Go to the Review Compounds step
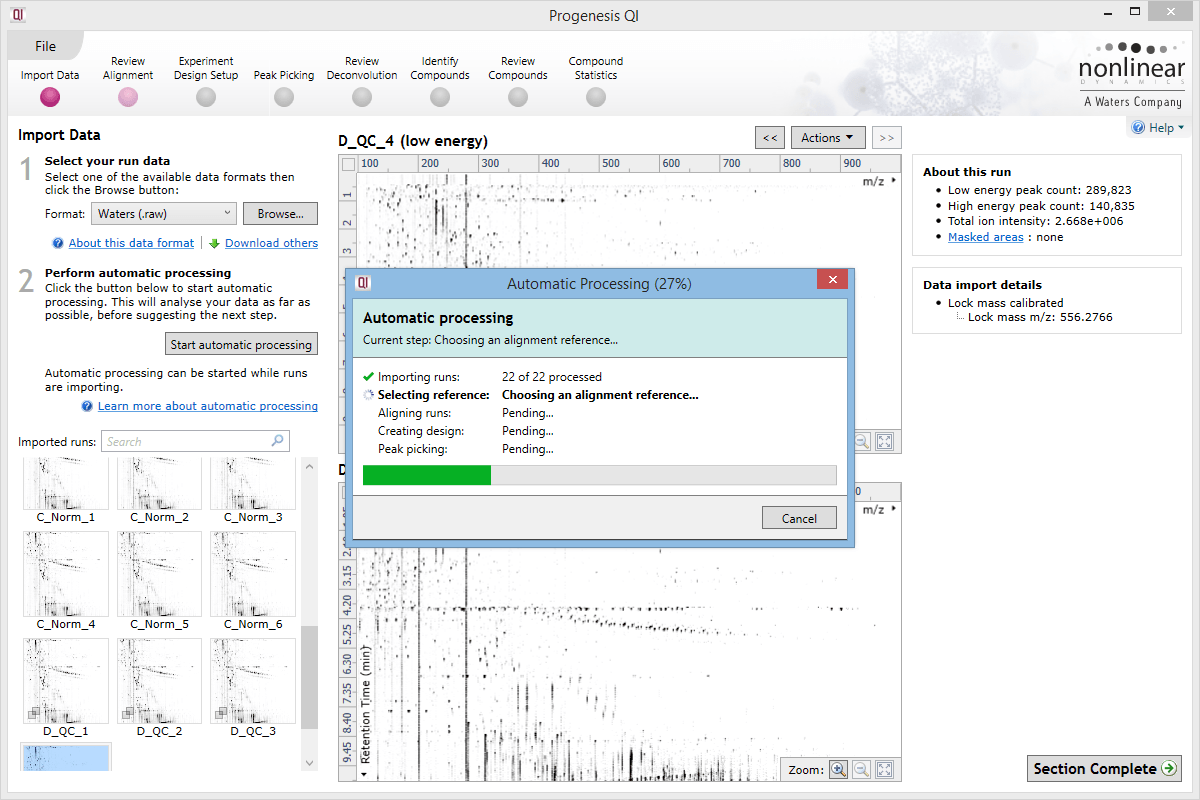1200x800 pixels. pos(518,81)
